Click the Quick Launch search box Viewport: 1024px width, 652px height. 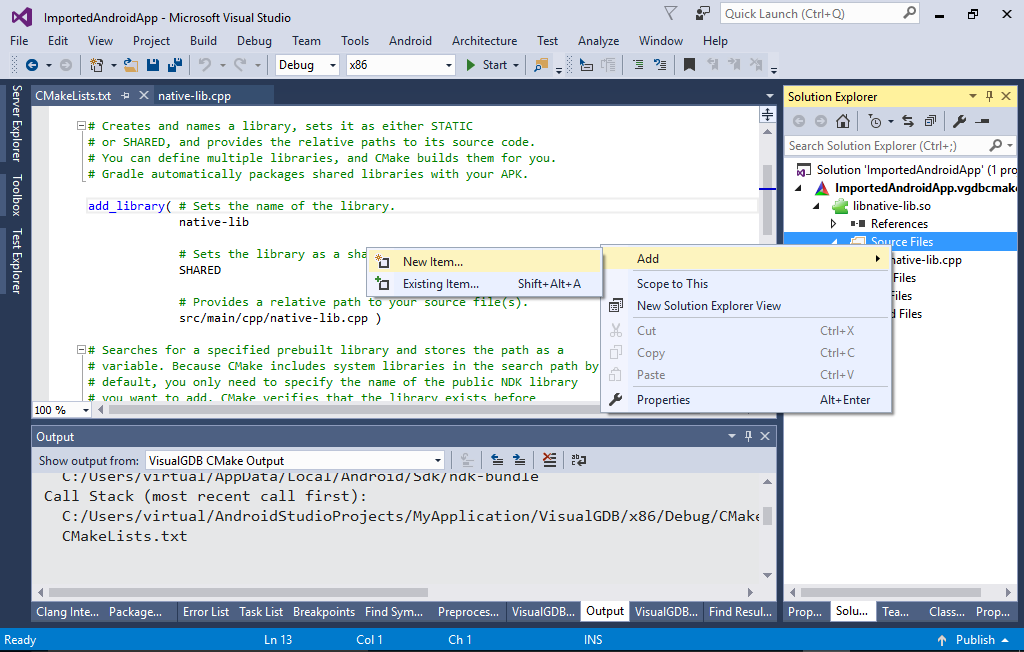click(x=820, y=14)
